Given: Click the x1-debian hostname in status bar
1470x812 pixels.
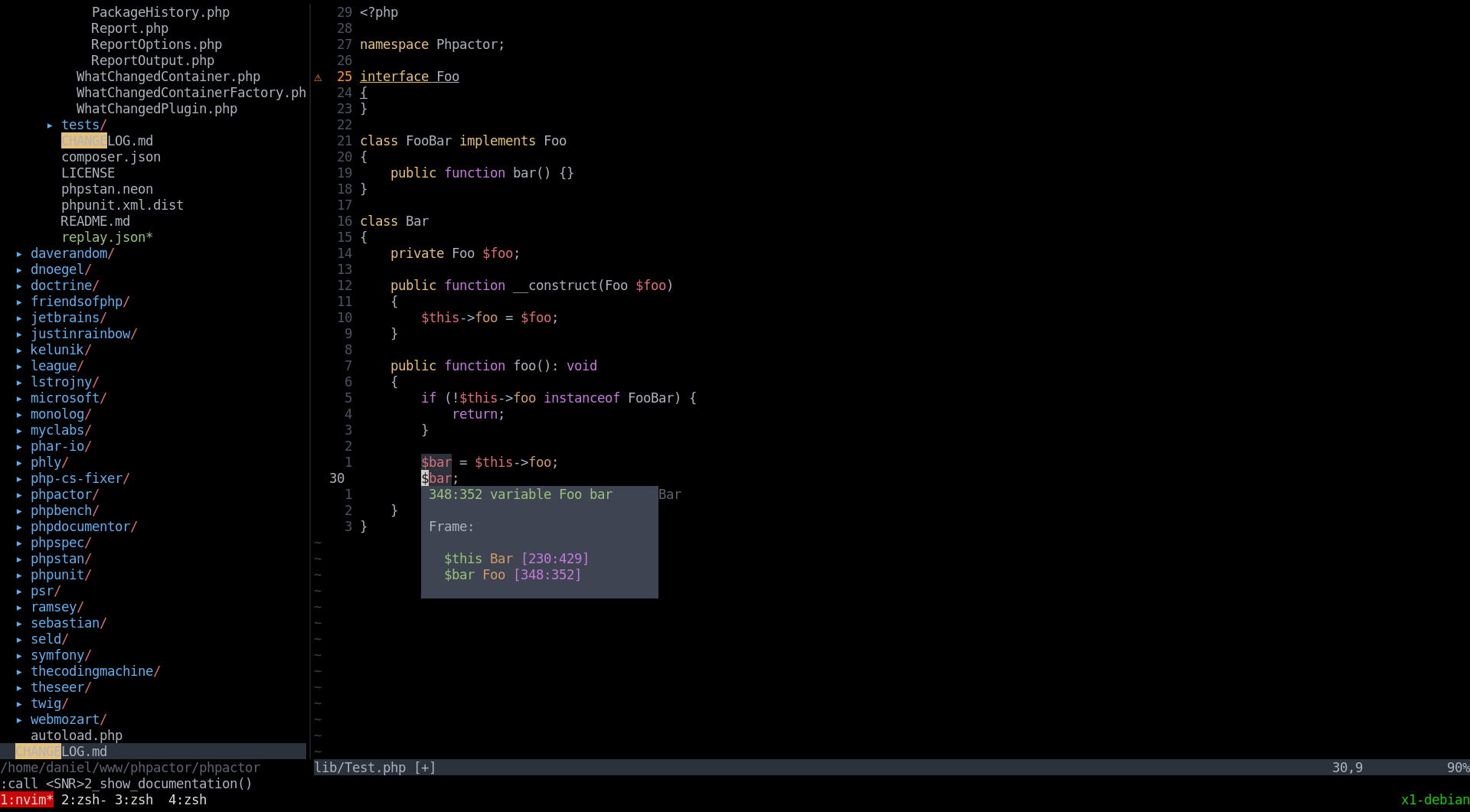Looking at the screenshot, I should [x=1436, y=800].
